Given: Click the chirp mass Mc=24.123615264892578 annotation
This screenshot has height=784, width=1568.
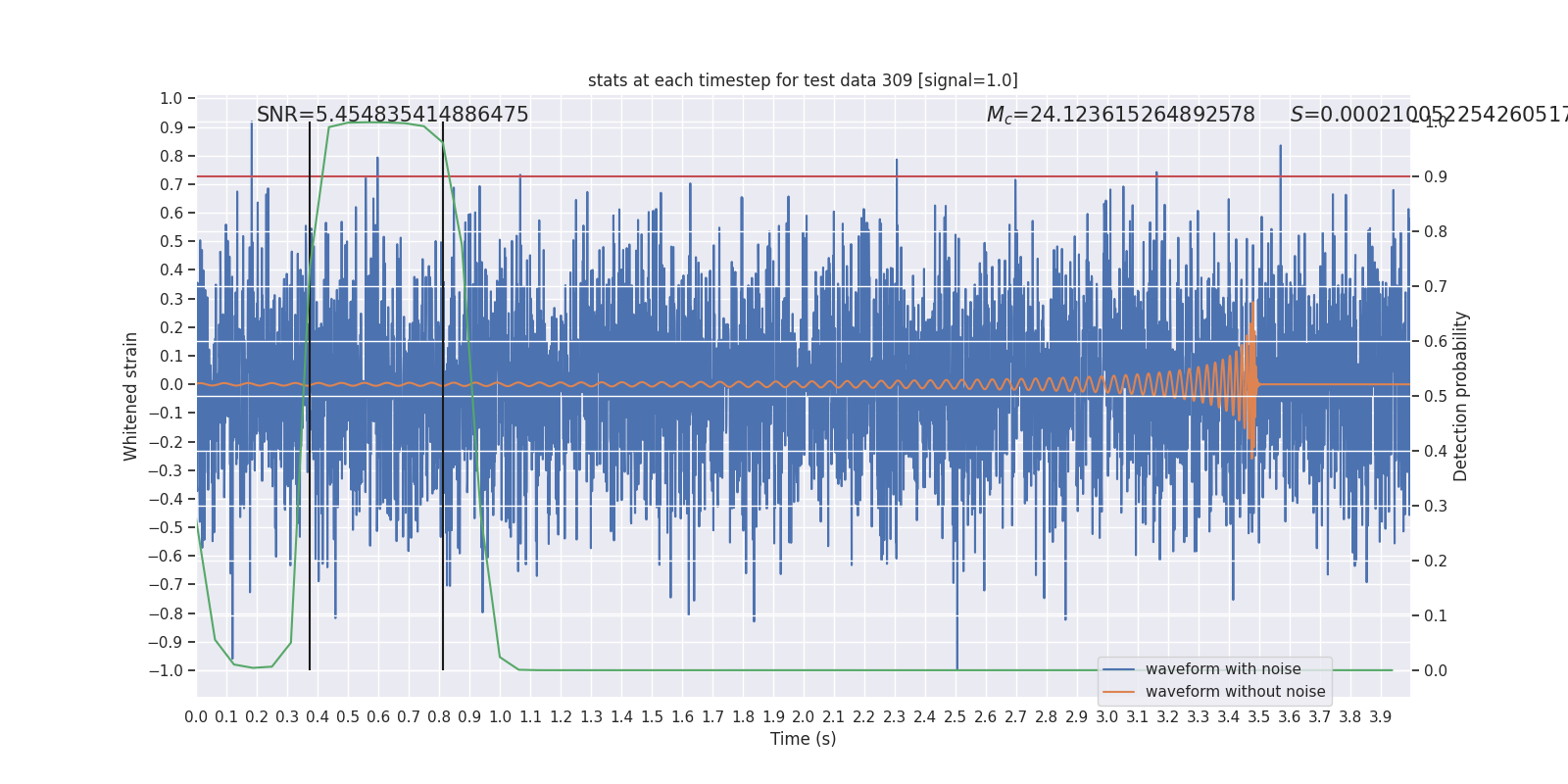Looking at the screenshot, I should coord(1120,115).
